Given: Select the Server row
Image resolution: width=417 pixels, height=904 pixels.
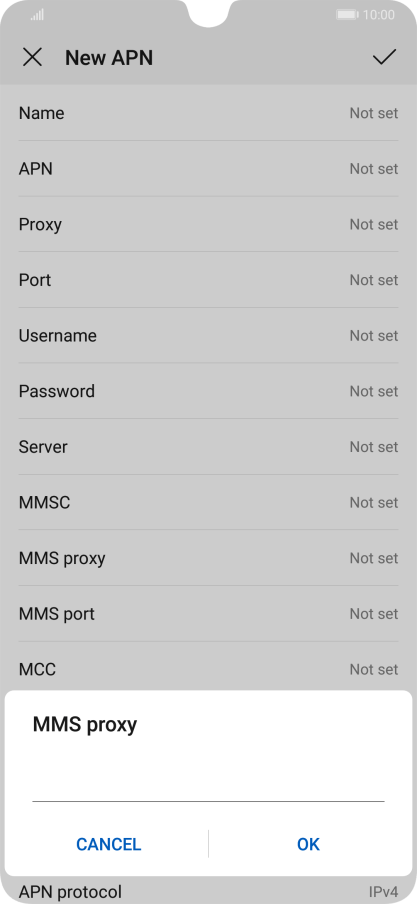Looking at the screenshot, I should coord(208,447).
